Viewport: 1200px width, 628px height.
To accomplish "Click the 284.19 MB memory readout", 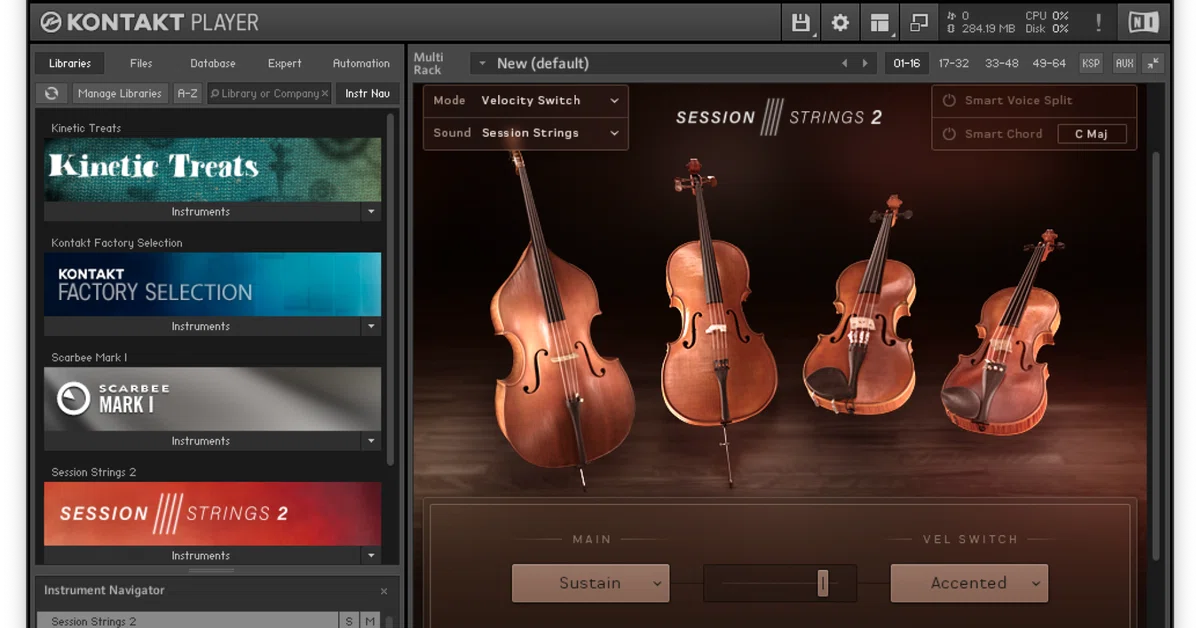I will coord(989,29).
